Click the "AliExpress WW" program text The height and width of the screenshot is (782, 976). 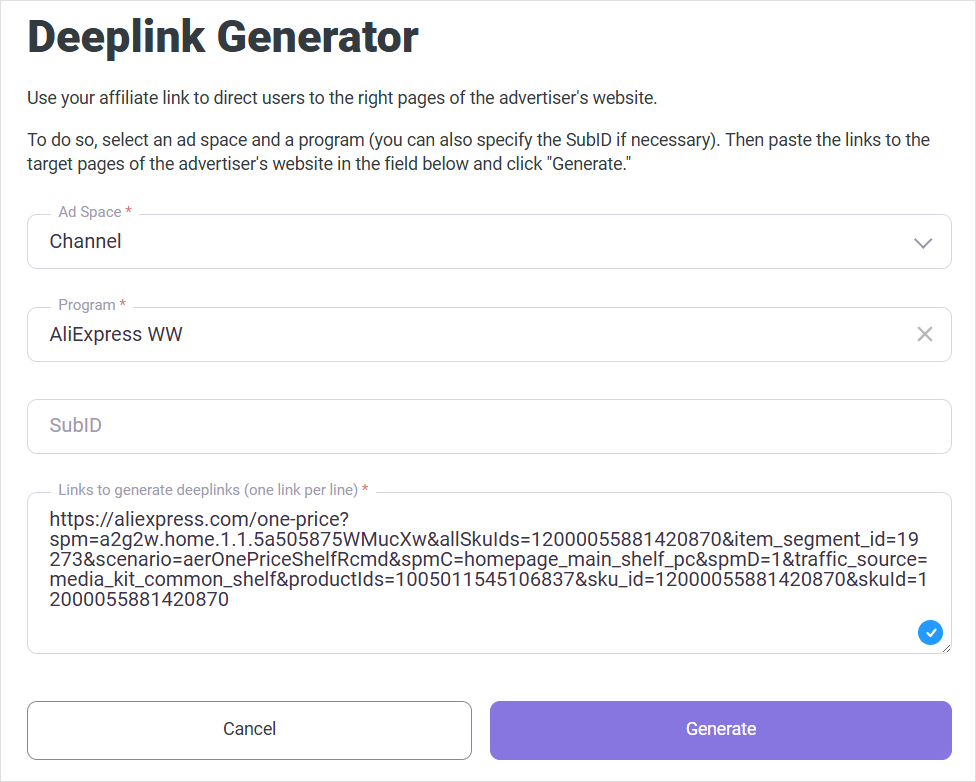point(116,335)
